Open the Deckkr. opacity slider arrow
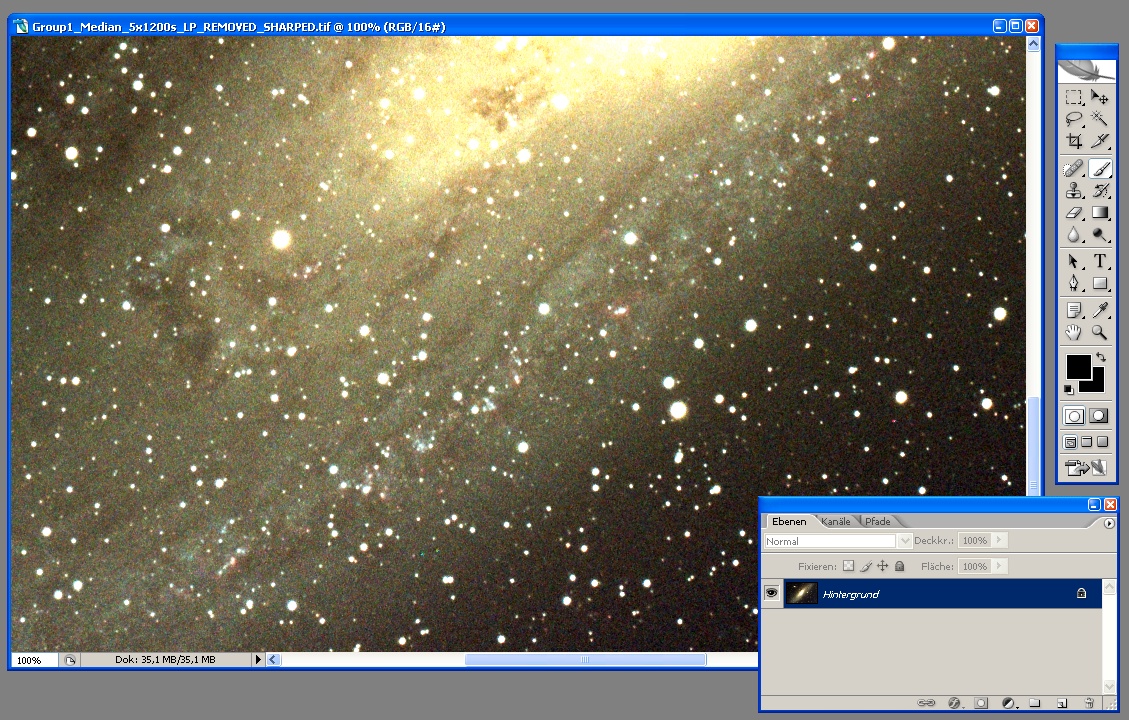The height and width of the screenshot is (720, 1129). [x=999, y=540]
